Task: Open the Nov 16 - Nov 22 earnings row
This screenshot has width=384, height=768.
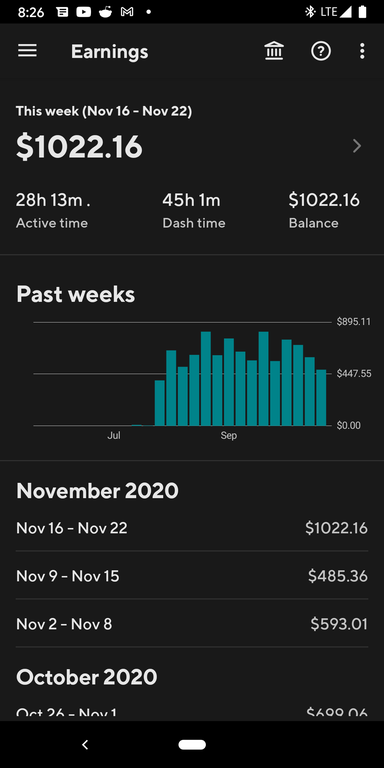Action: tap(192, 528)
